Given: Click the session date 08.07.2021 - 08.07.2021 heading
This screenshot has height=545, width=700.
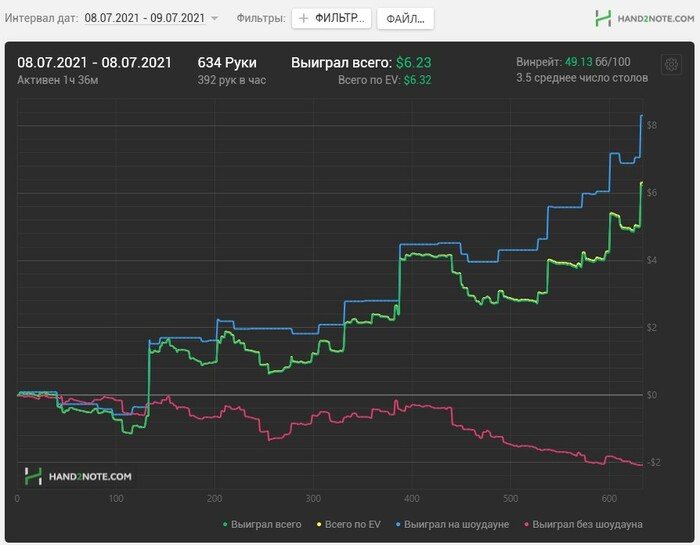Looking at the screenshot, I should (x=94, y=62).
